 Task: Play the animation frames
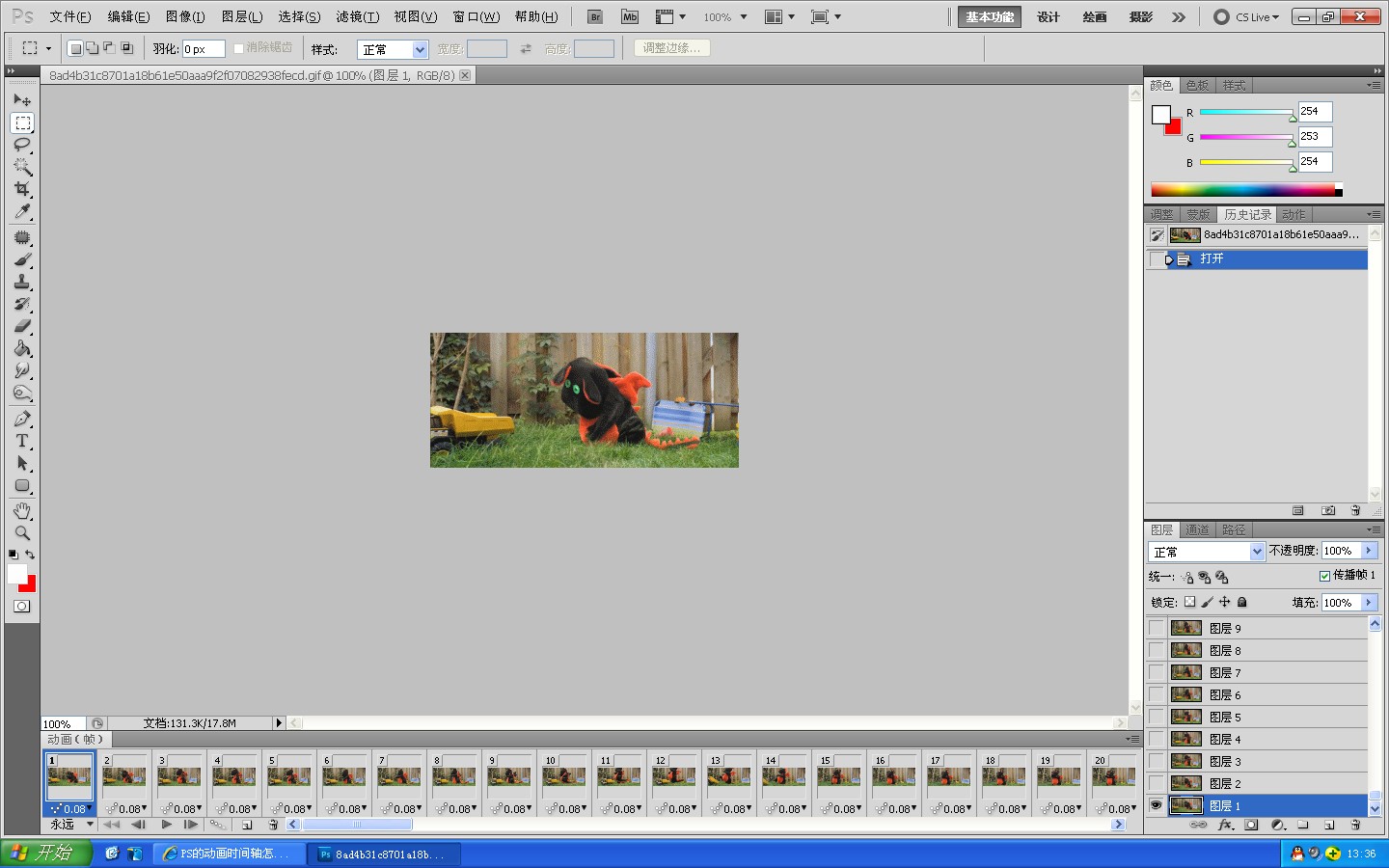tap(167, 825)
